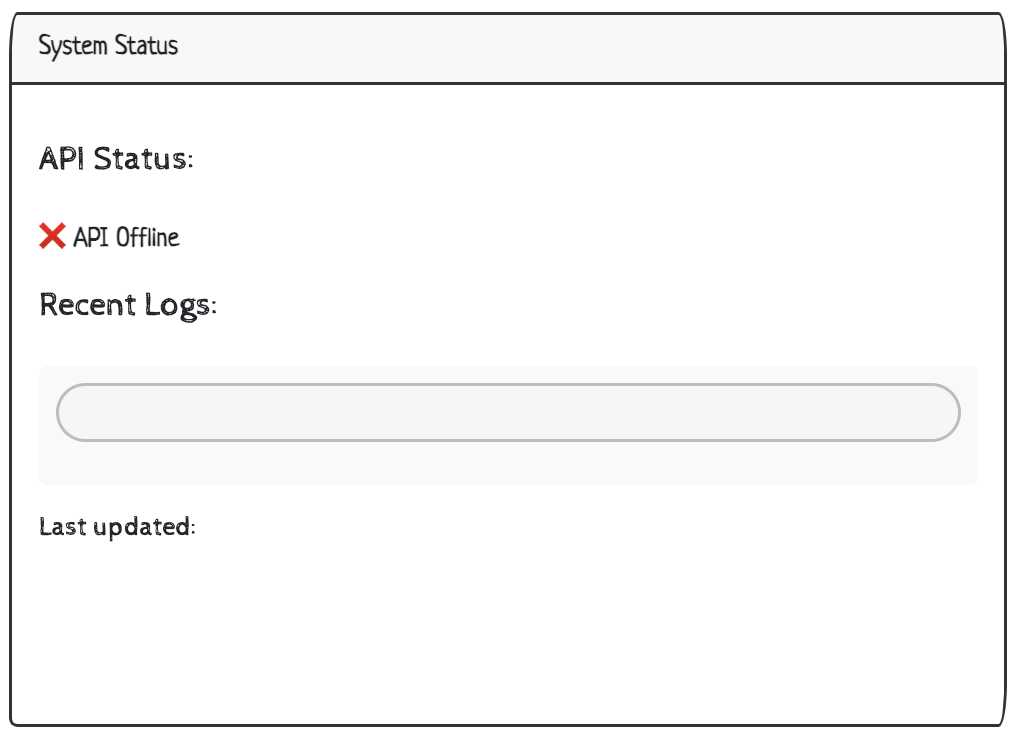This screenshot has height=742, width=1020.
Task: Click the Recent Logs heading
Action: coord(128,305)
